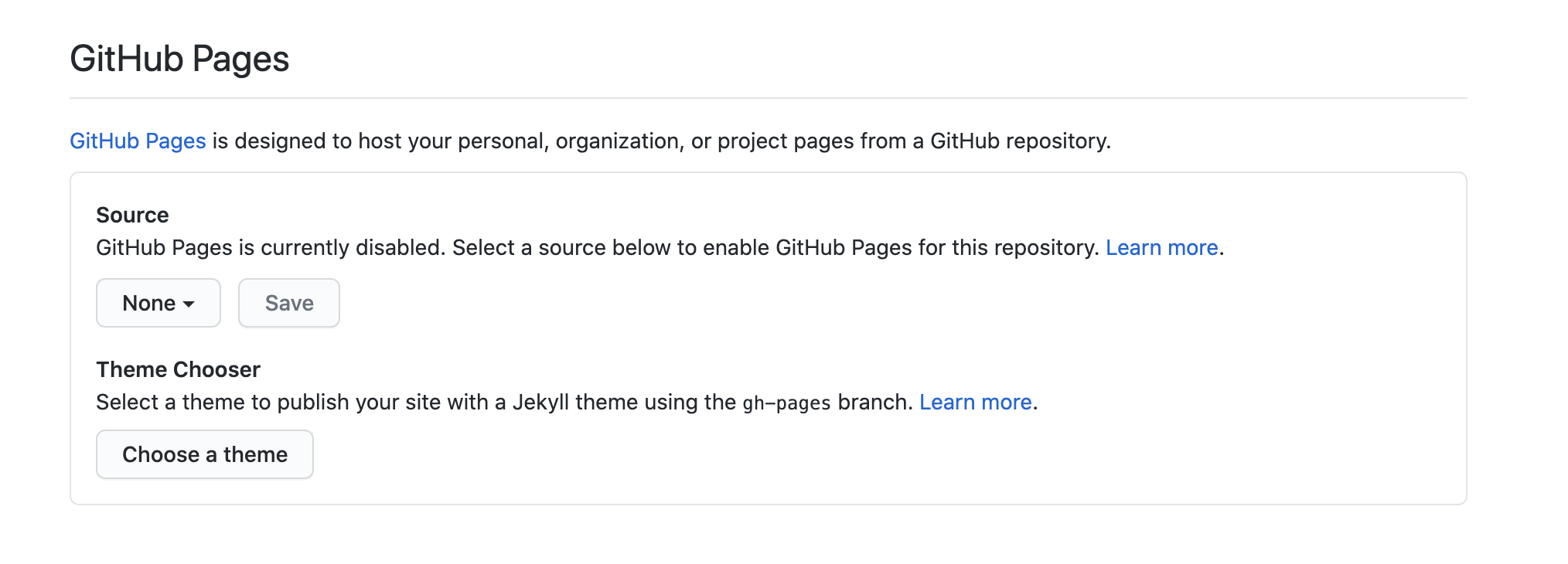Open Learn more link in Source section
This screenshot has width=1568, height=564.
[x=1161, y=247]
